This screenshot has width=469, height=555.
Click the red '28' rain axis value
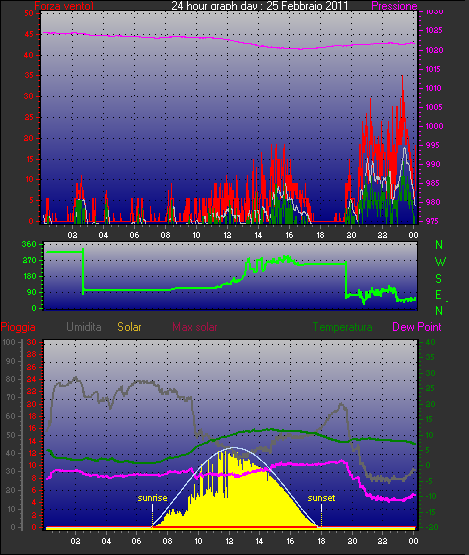(32, 354)
